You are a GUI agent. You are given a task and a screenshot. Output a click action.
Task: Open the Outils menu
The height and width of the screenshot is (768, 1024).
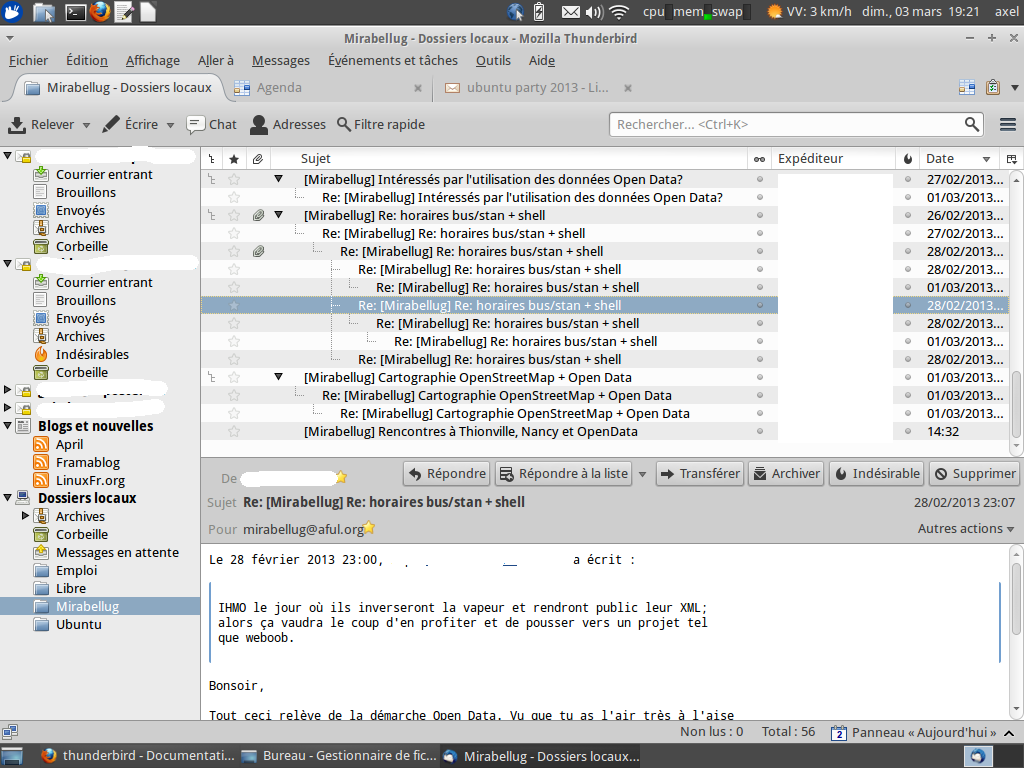[x=493, y=61]
